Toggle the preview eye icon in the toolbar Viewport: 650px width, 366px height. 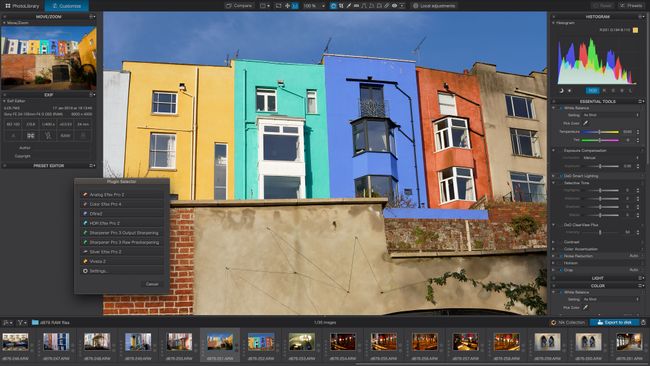(x=394, y=6)
